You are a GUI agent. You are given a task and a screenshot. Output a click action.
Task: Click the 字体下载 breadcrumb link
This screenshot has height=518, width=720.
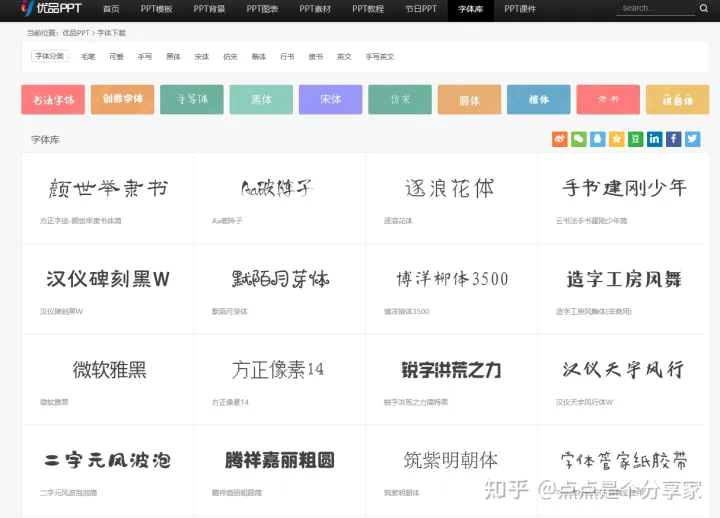click(112, 33)
